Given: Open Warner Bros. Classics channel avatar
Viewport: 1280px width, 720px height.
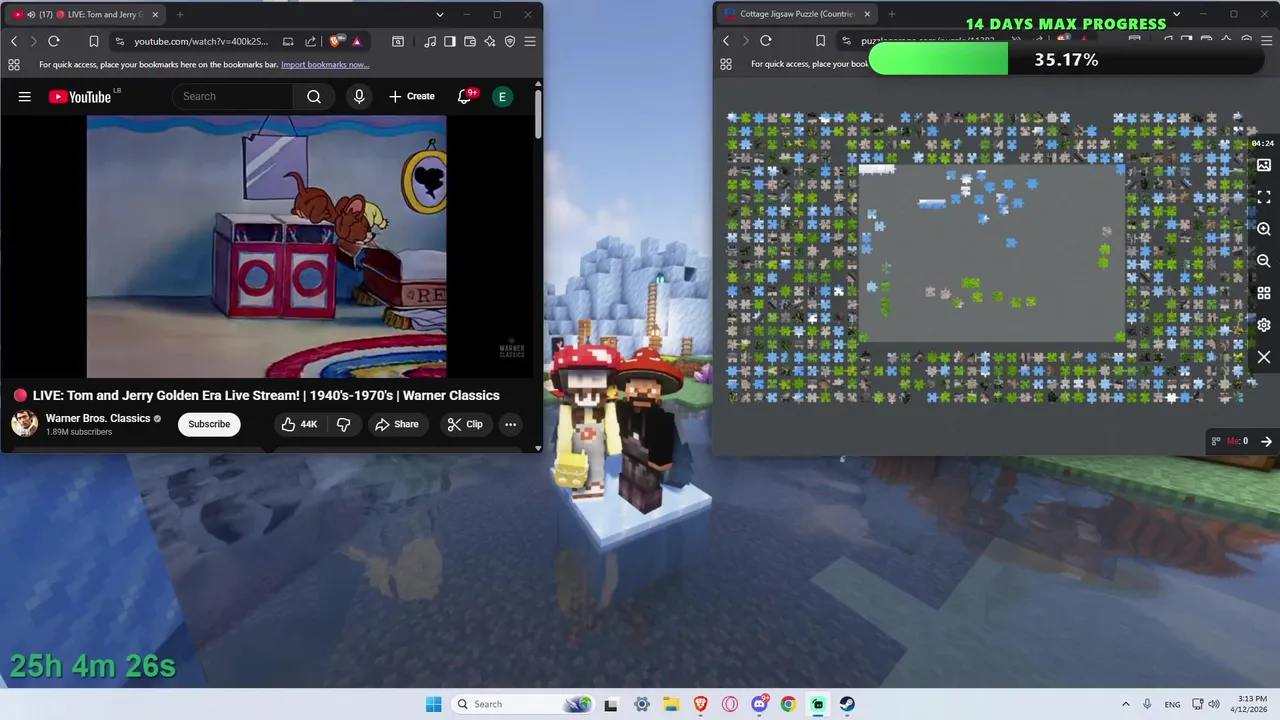Looking at the screenshot, I should [24, 423].
